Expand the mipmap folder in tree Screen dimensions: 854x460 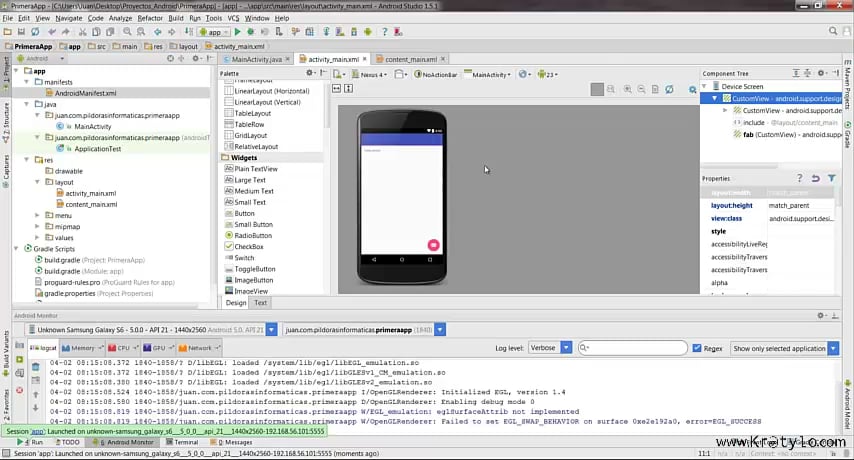(x=37, y=226)
